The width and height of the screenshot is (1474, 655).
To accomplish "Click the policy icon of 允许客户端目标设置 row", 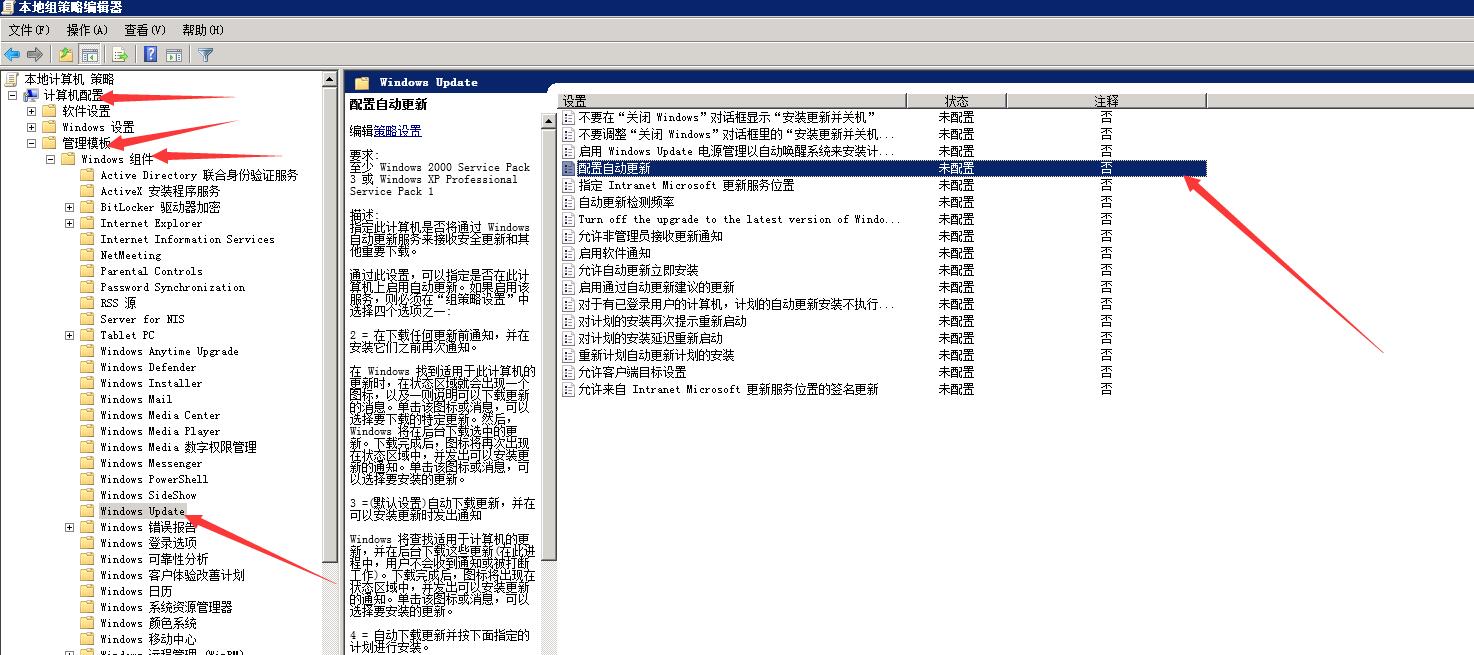I will coord(568,372).
